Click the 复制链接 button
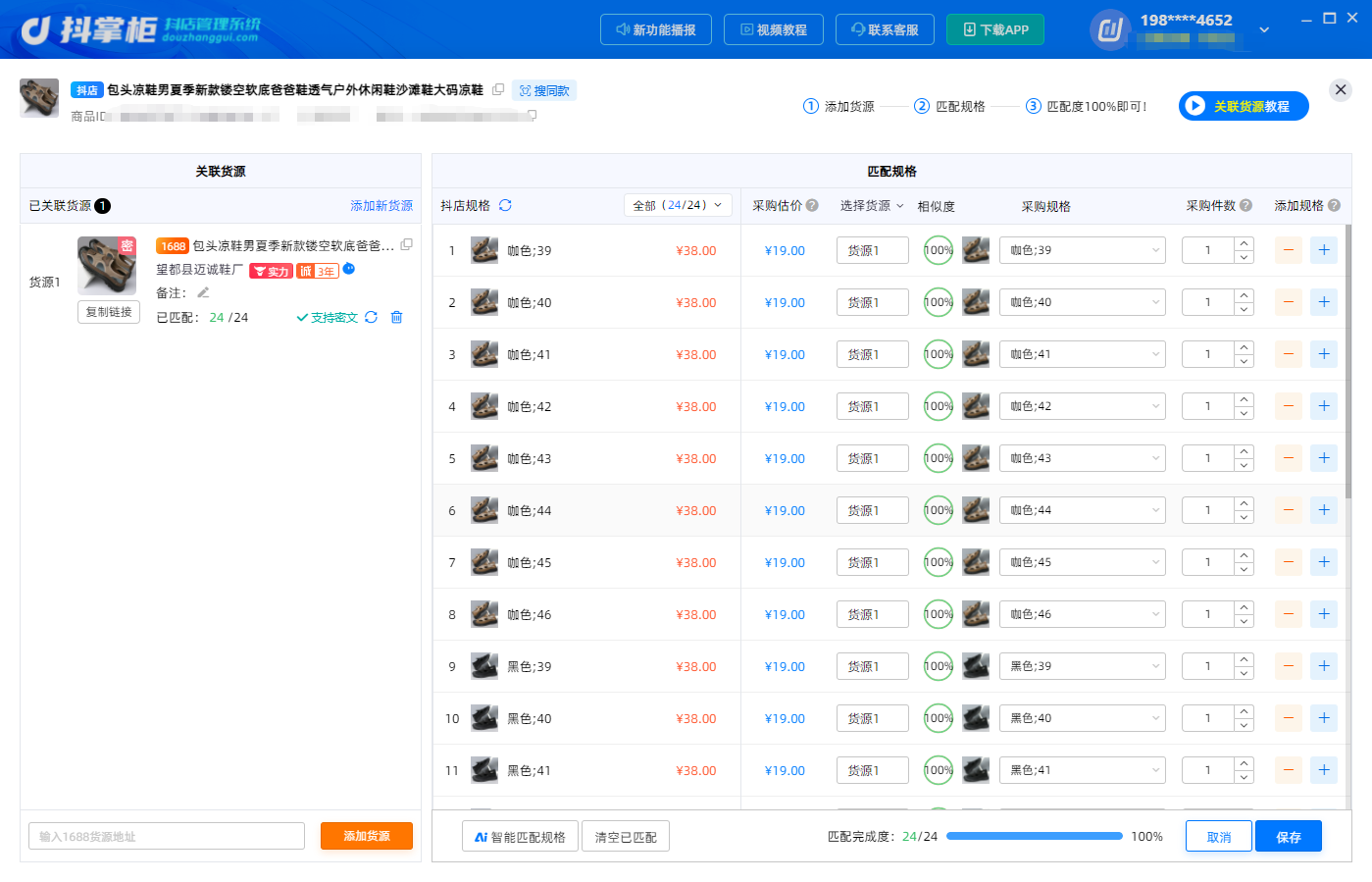 (x=109, y=312)
